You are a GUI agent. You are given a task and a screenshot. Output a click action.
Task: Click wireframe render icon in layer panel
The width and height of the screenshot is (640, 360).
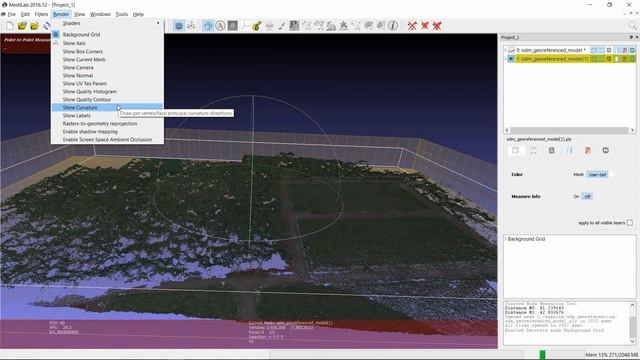coord(551,151)
